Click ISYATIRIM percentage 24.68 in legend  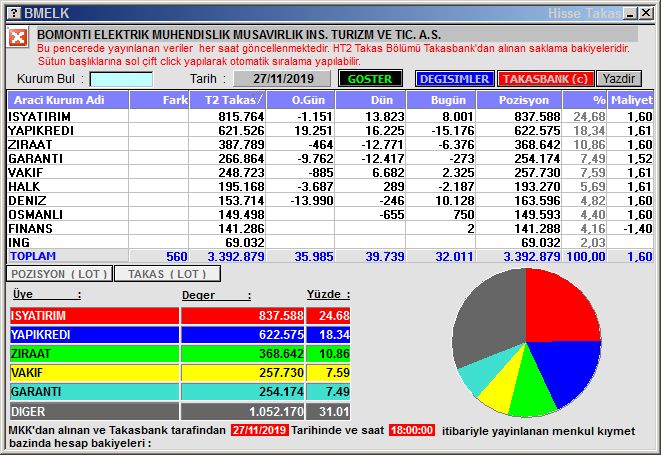click(334, 315)
